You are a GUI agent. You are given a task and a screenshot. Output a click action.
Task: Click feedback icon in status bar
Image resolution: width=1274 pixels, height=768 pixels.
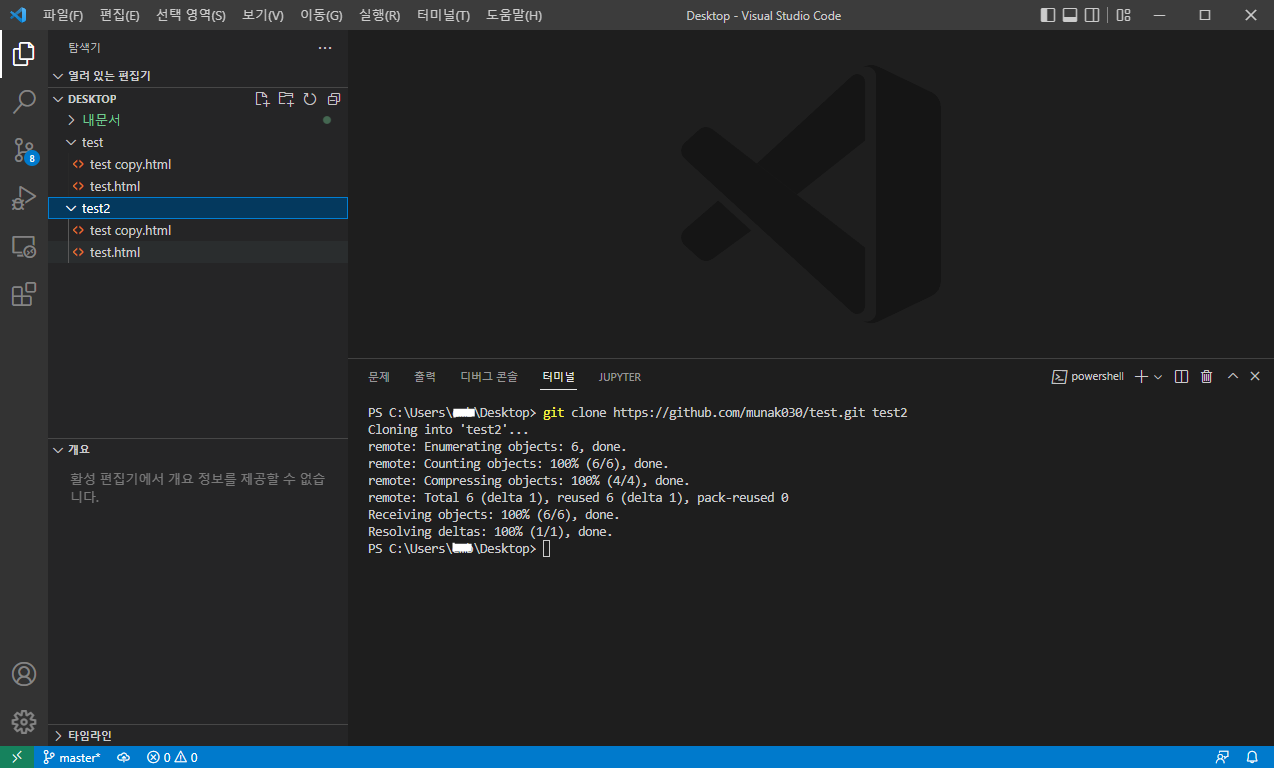[1222, 757]
